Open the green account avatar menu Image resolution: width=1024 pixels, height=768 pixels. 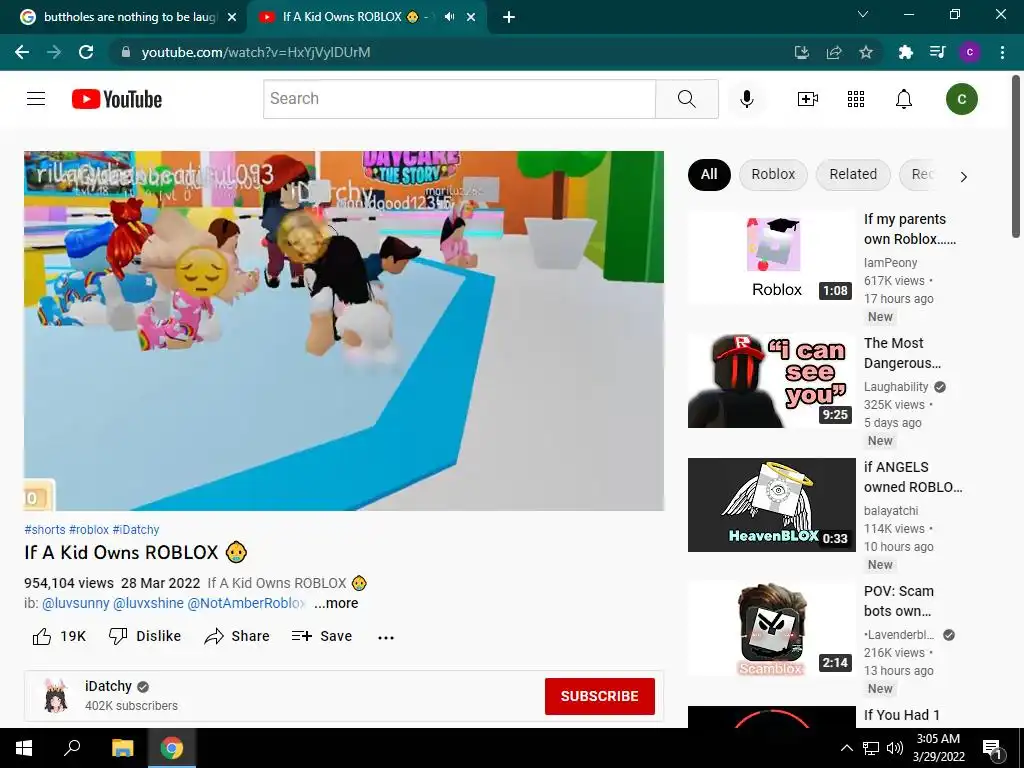pyautogui.click(x=961, y=99)
